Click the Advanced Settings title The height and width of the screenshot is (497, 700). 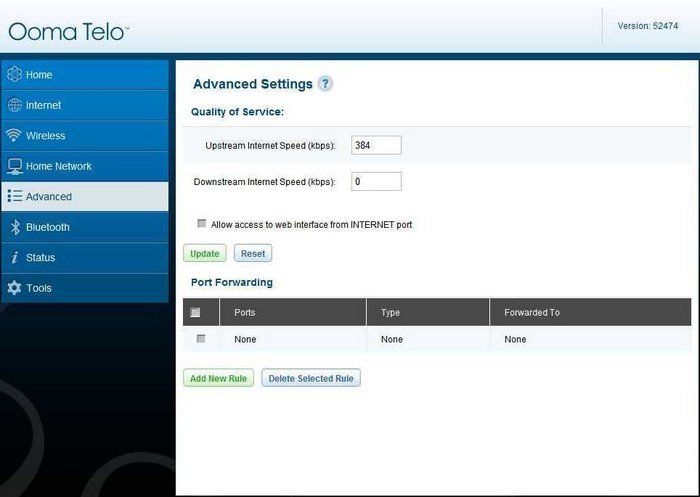click(x=253, y=84)
